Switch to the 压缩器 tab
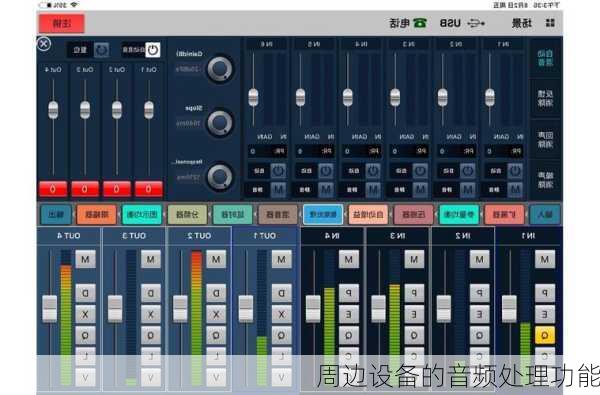This screenshot has width=600, height=395. point(413,214)
